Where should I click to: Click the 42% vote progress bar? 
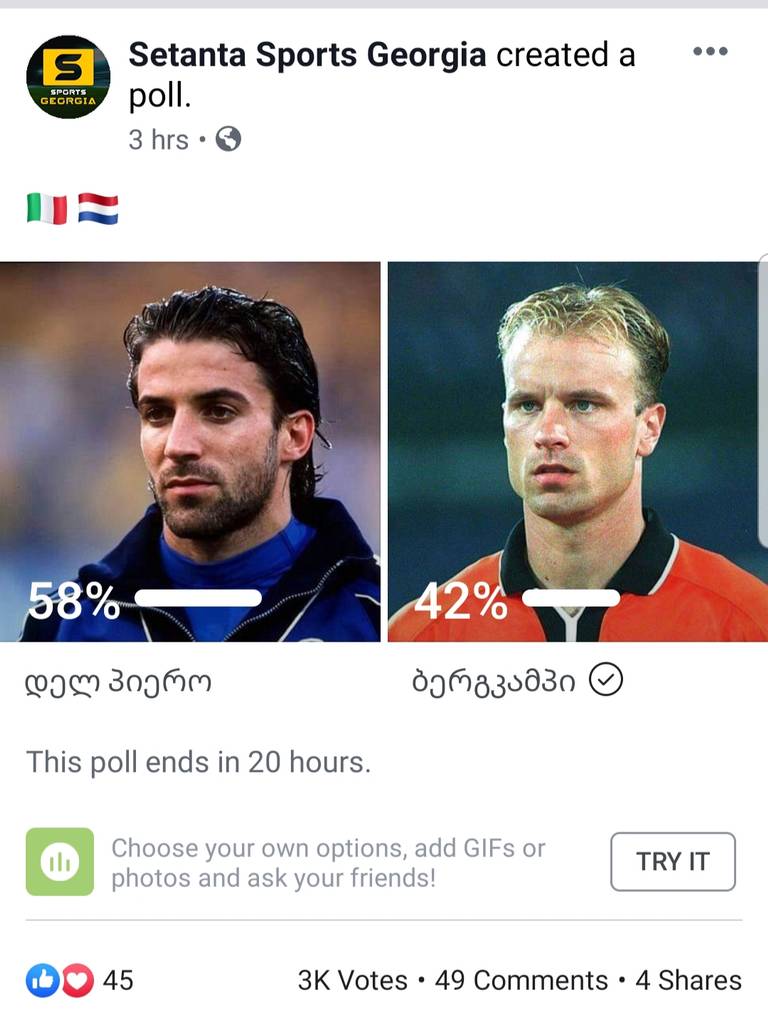(x=570, y=598)
